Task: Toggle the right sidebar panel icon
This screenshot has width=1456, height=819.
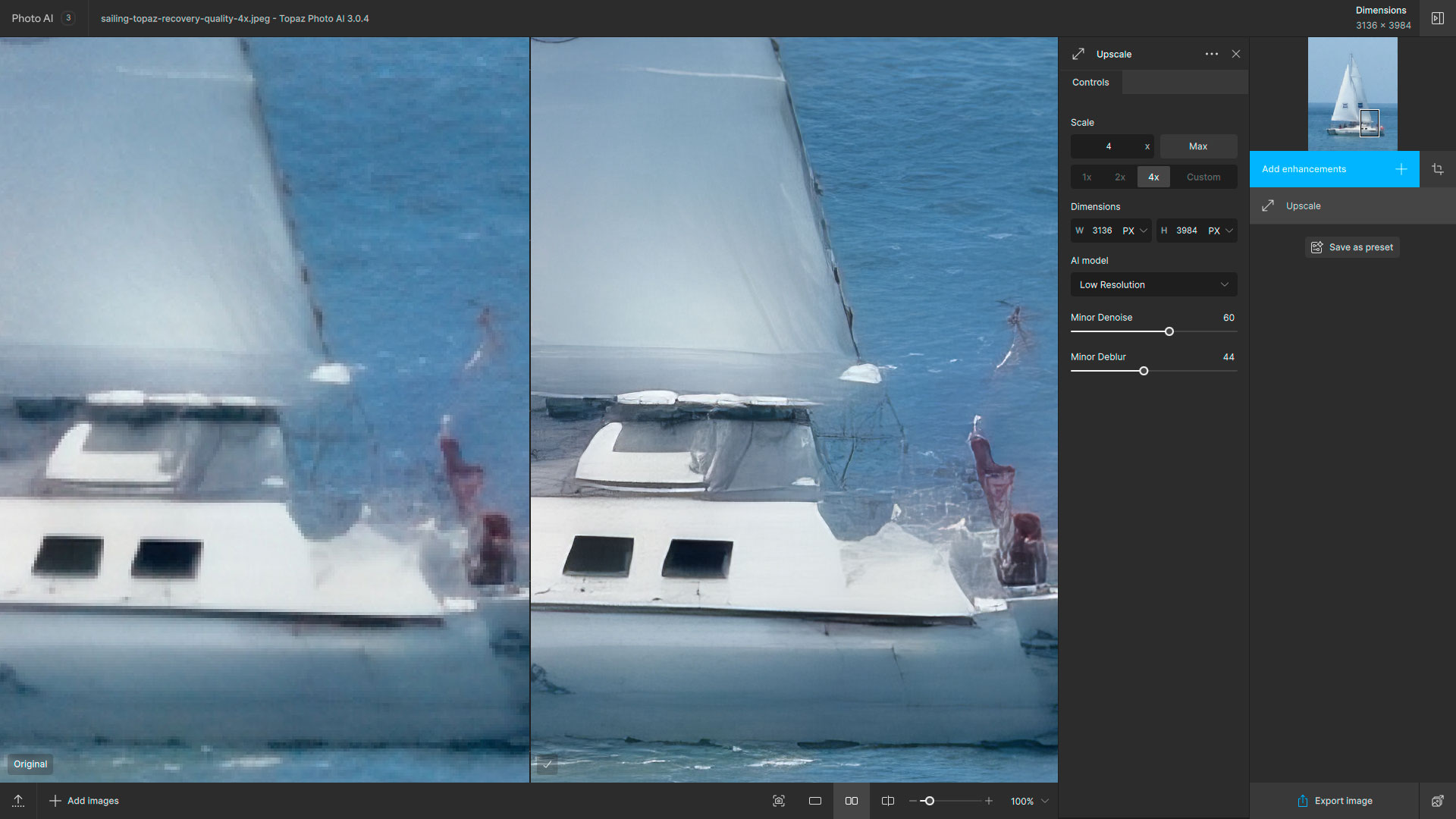Action: pyautogui.click(x=1437, y=18)
